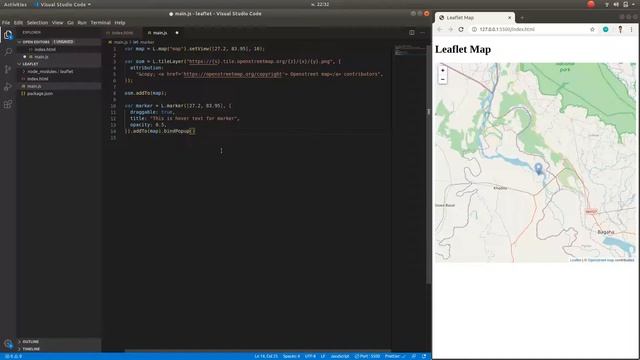Open a new browser tab with plus
The image size is (640, 360).
(x=522, y=18)
